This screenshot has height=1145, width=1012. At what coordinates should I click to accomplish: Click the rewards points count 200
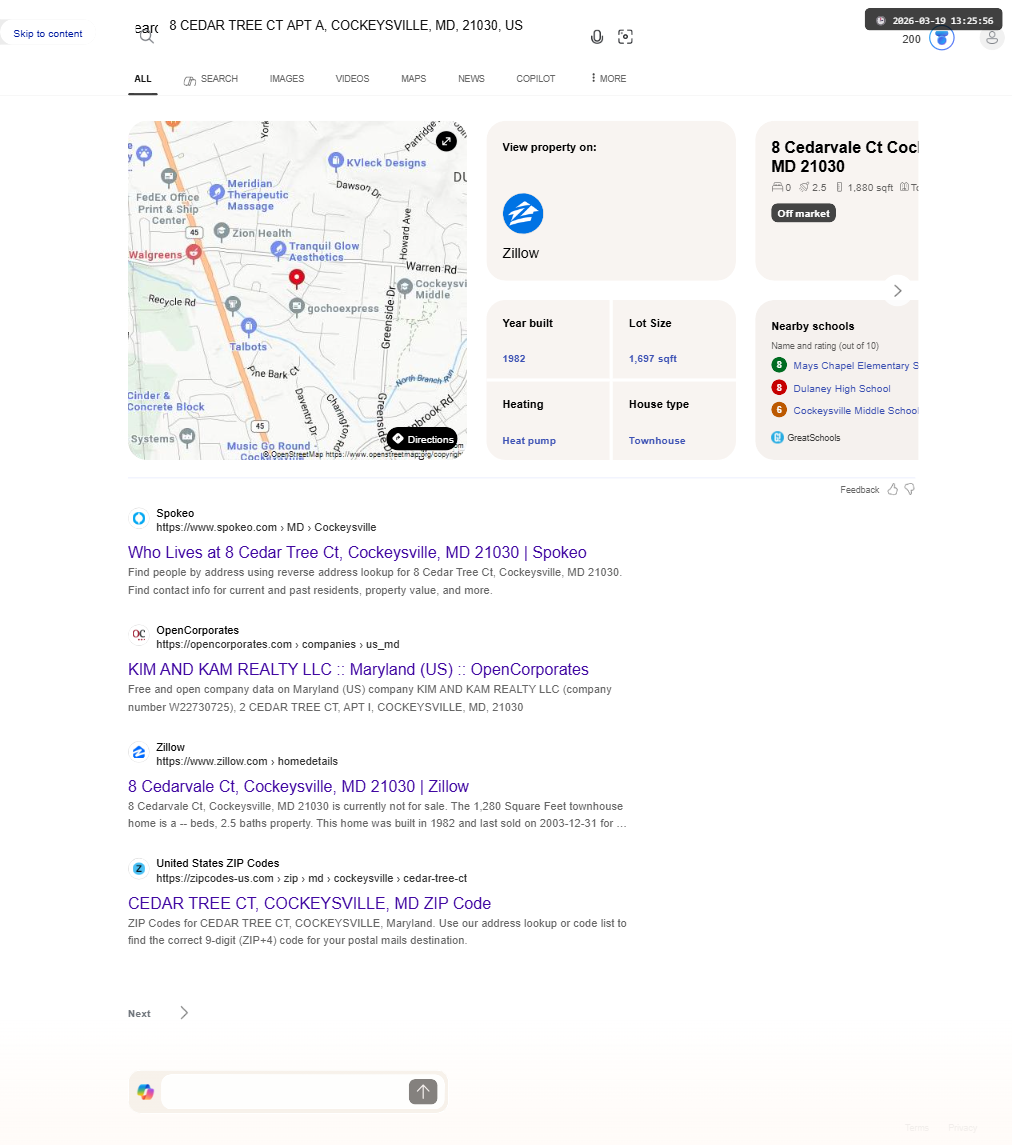coord(911,39)
